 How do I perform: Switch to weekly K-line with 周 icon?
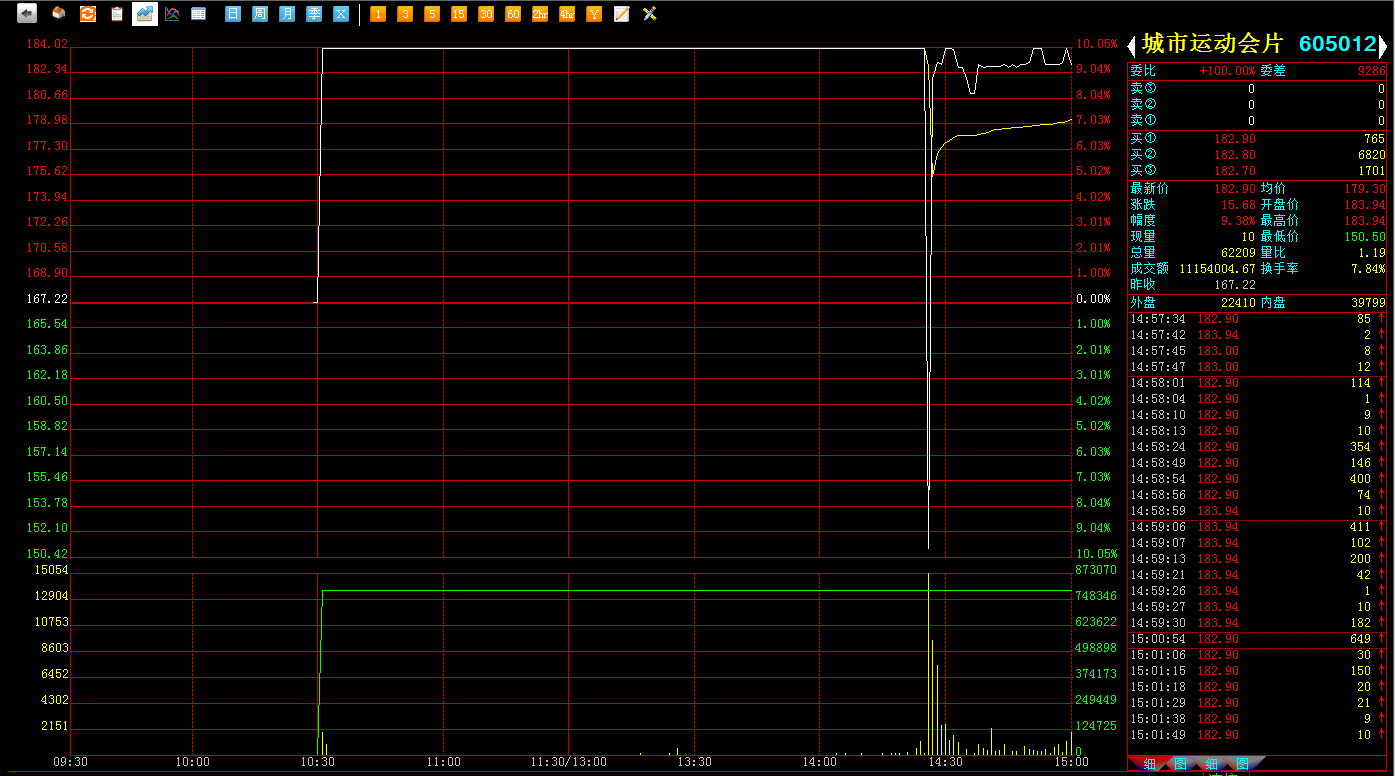tap(260, 14)
